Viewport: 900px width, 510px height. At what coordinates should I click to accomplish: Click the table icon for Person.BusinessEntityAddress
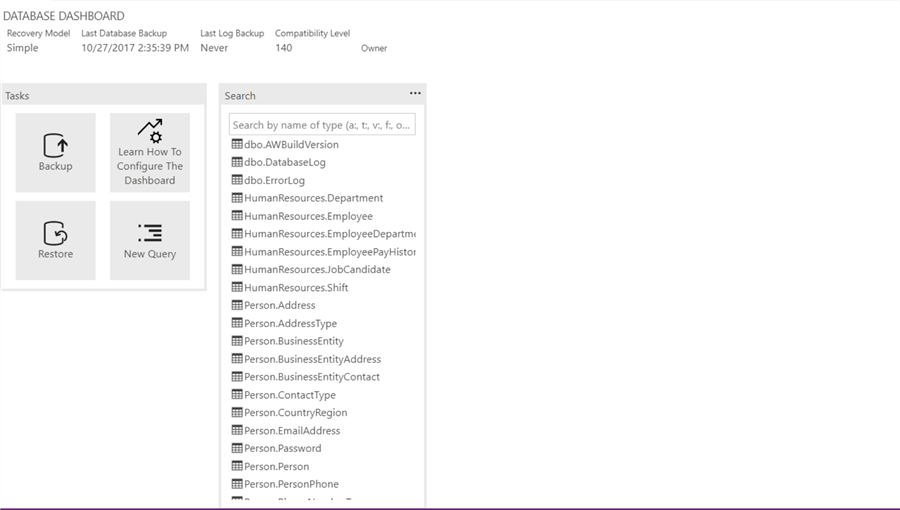(237, 359)
